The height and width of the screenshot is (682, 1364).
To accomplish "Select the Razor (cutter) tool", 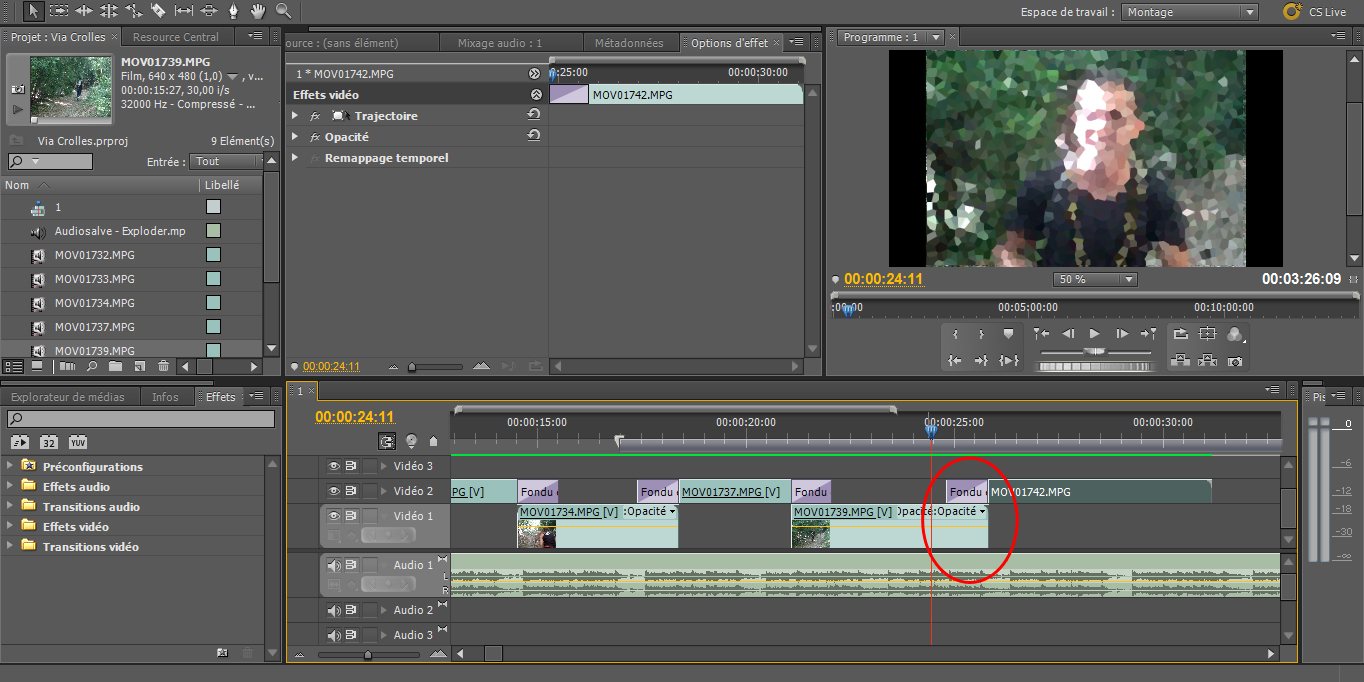I will (x=158, y=11).
